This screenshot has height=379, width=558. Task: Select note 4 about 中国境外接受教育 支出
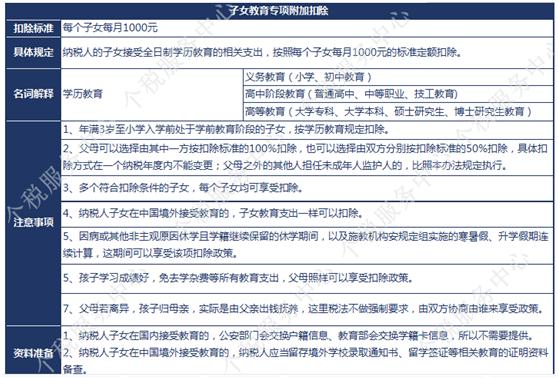pos(213,213)
